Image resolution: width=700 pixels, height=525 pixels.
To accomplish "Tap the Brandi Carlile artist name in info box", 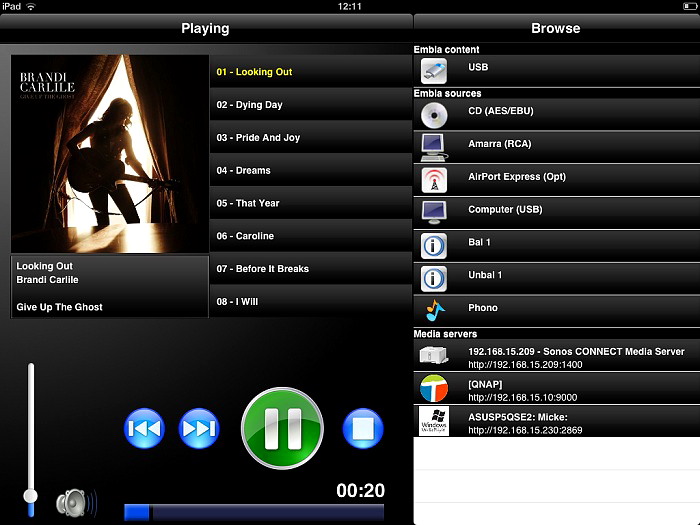I will (x=47, y=279).
